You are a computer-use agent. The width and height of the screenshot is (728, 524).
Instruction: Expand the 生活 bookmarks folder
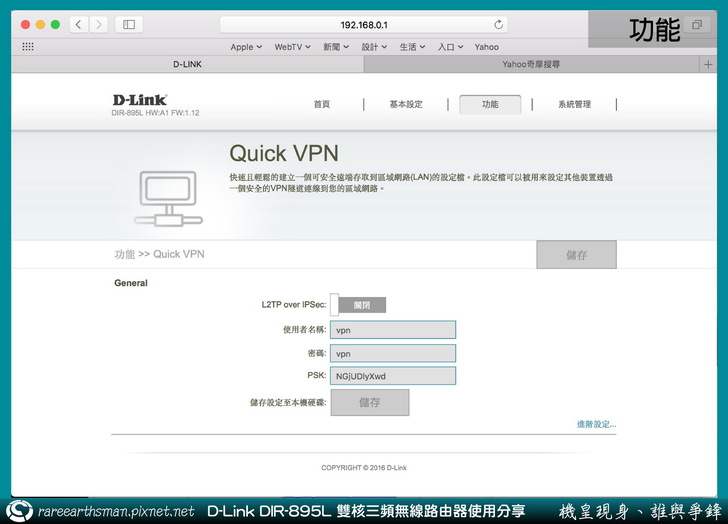[x=412, y=47]
